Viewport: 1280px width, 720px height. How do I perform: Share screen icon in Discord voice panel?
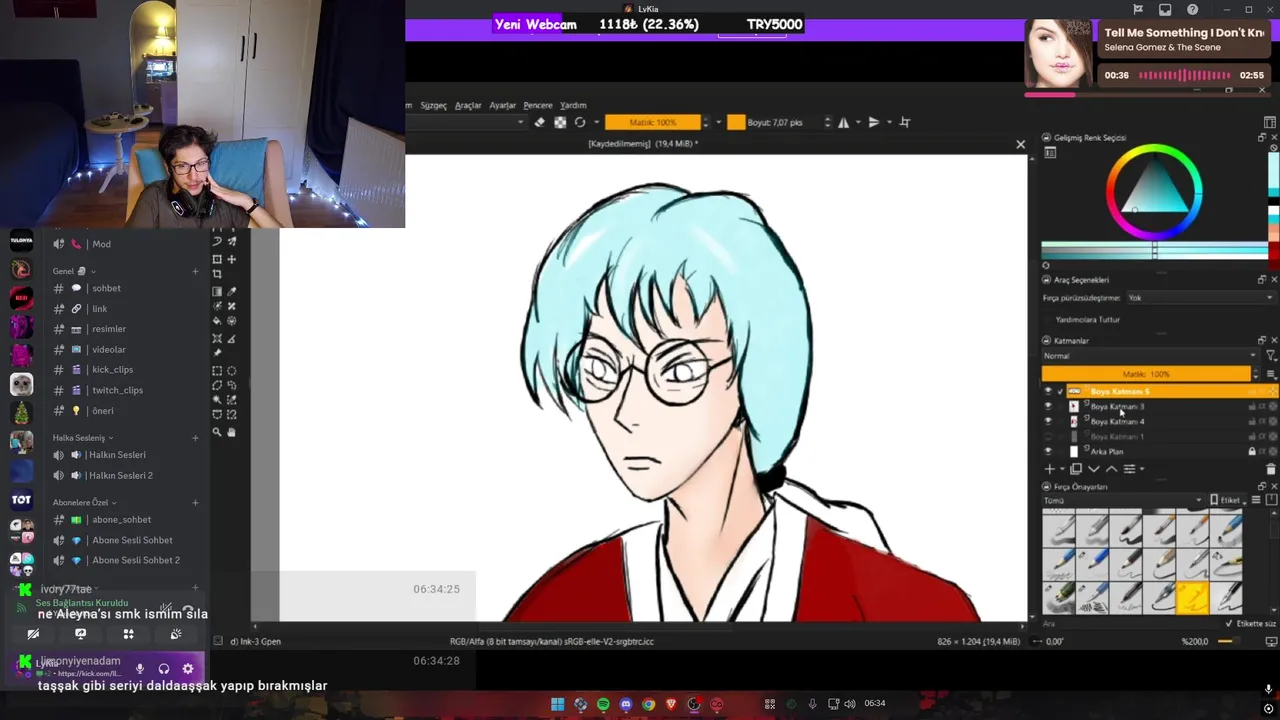[x=81, y=634]
